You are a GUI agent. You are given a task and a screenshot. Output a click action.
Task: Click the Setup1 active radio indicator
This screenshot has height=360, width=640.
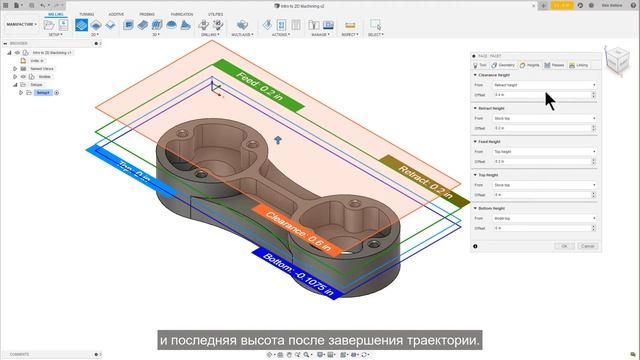pos(56,93)
